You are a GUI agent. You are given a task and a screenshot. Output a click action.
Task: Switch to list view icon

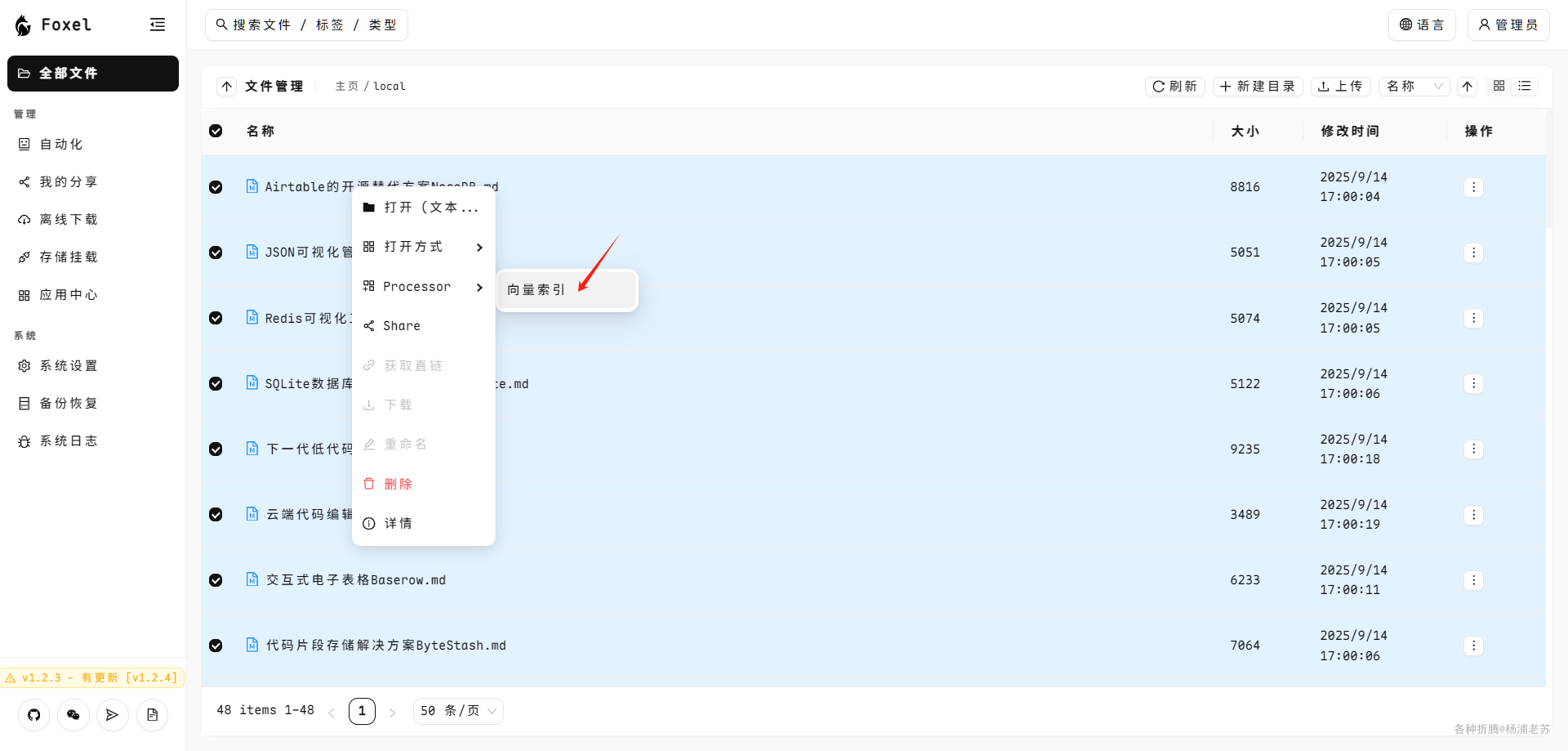1525,86
